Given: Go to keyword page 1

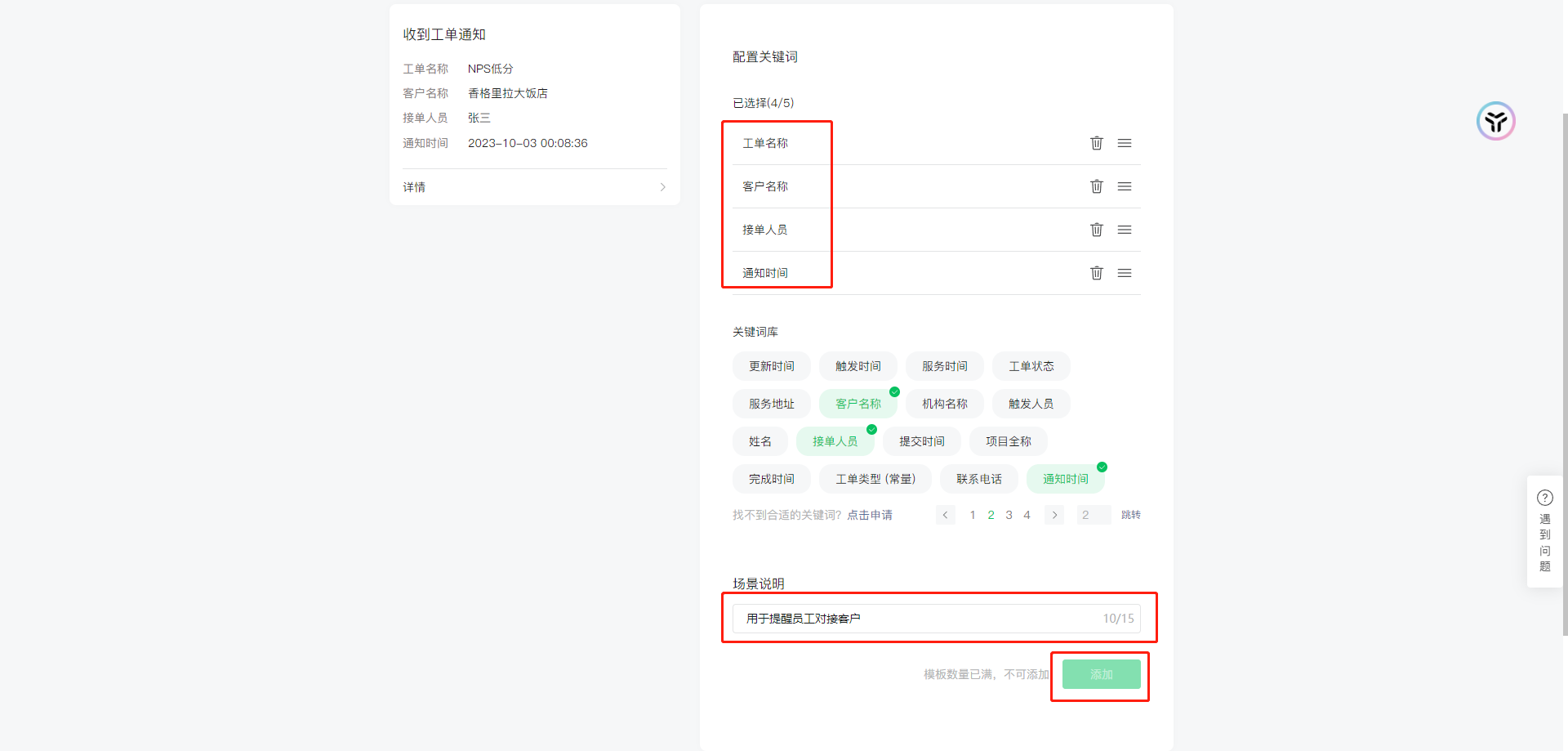Looking at the screenshot, I should click(x=973, y=515).
